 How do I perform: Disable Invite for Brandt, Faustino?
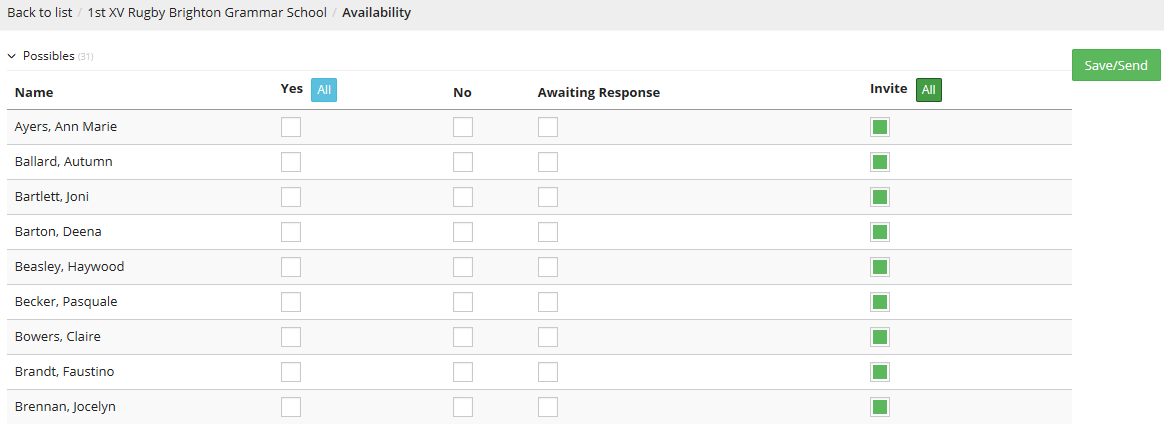tap(880, 372)
